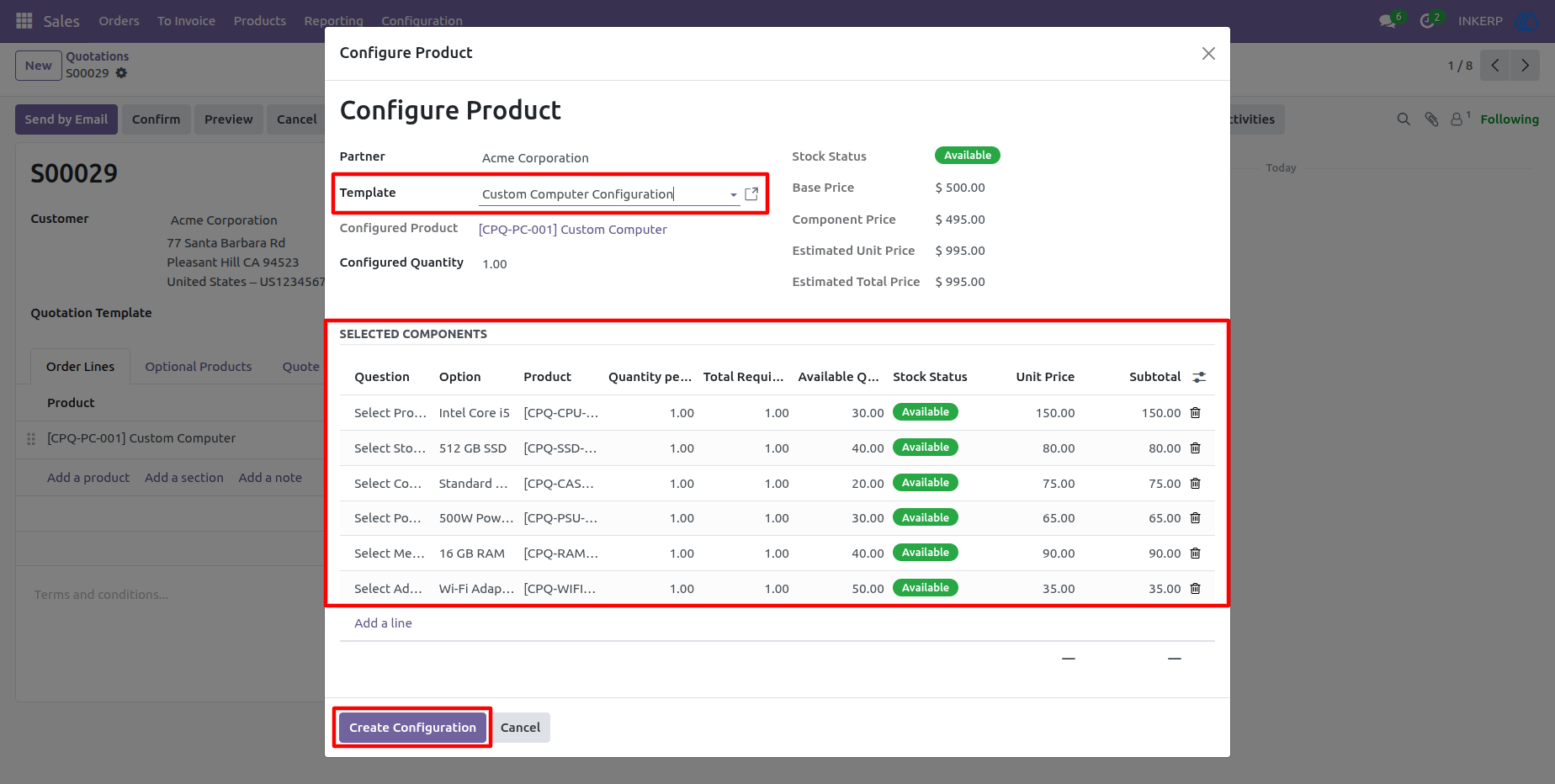The height and width of the screenshot is (784, 1555).
Task: Open the Products menu
Action: click(260, 21)
